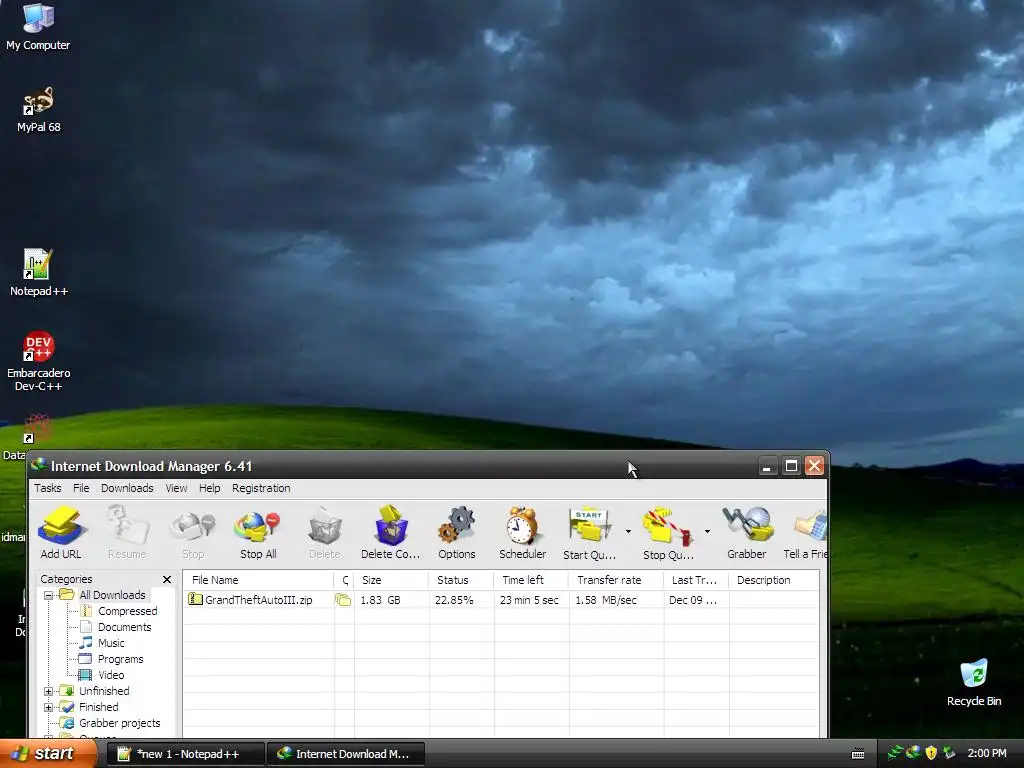The image size is (1024, 768).
Task: Click the Add URL toolbar icon
Action: (61, 526)
